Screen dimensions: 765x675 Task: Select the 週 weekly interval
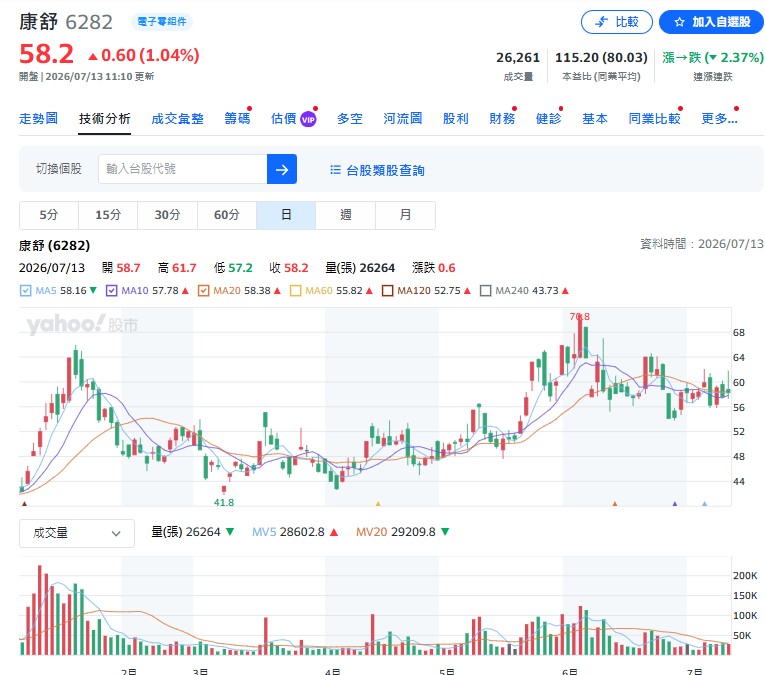346,215
